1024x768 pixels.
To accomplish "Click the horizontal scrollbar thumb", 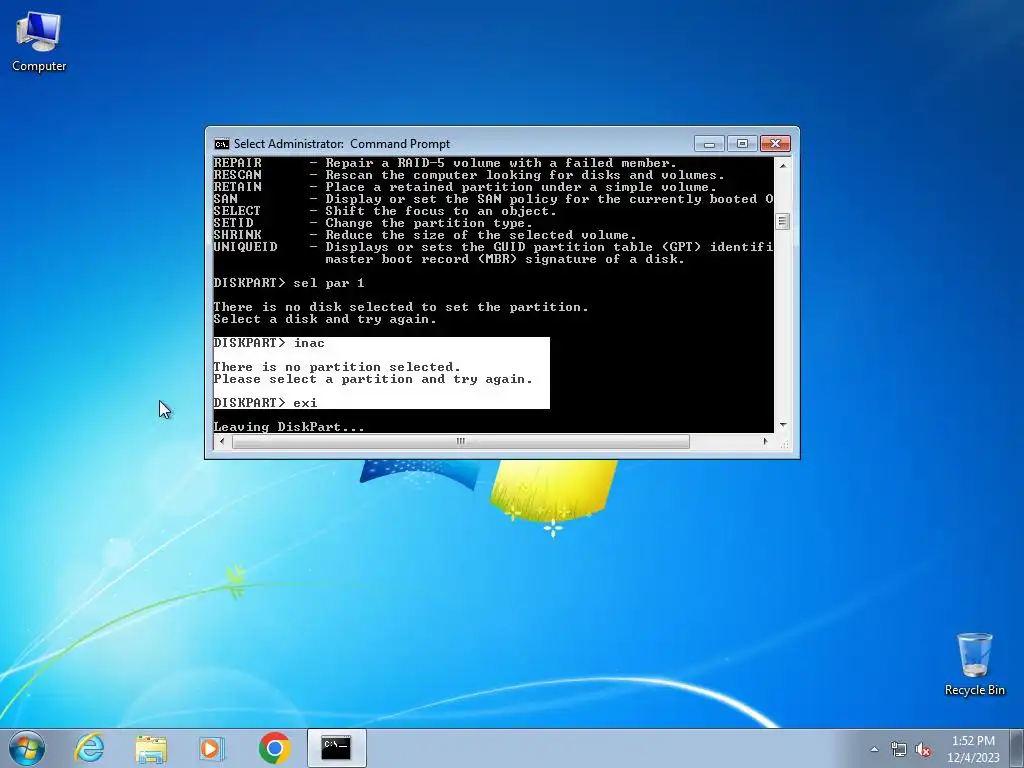I will click(460, 441).
